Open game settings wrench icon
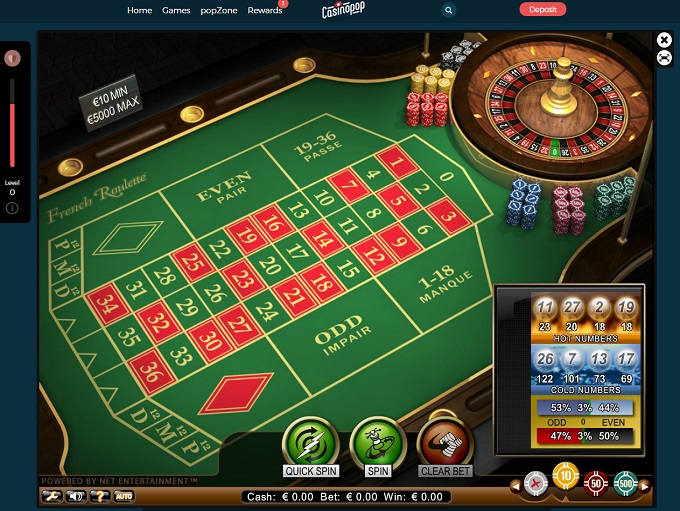Screen dimensions: 680x511 click(52, 496)
